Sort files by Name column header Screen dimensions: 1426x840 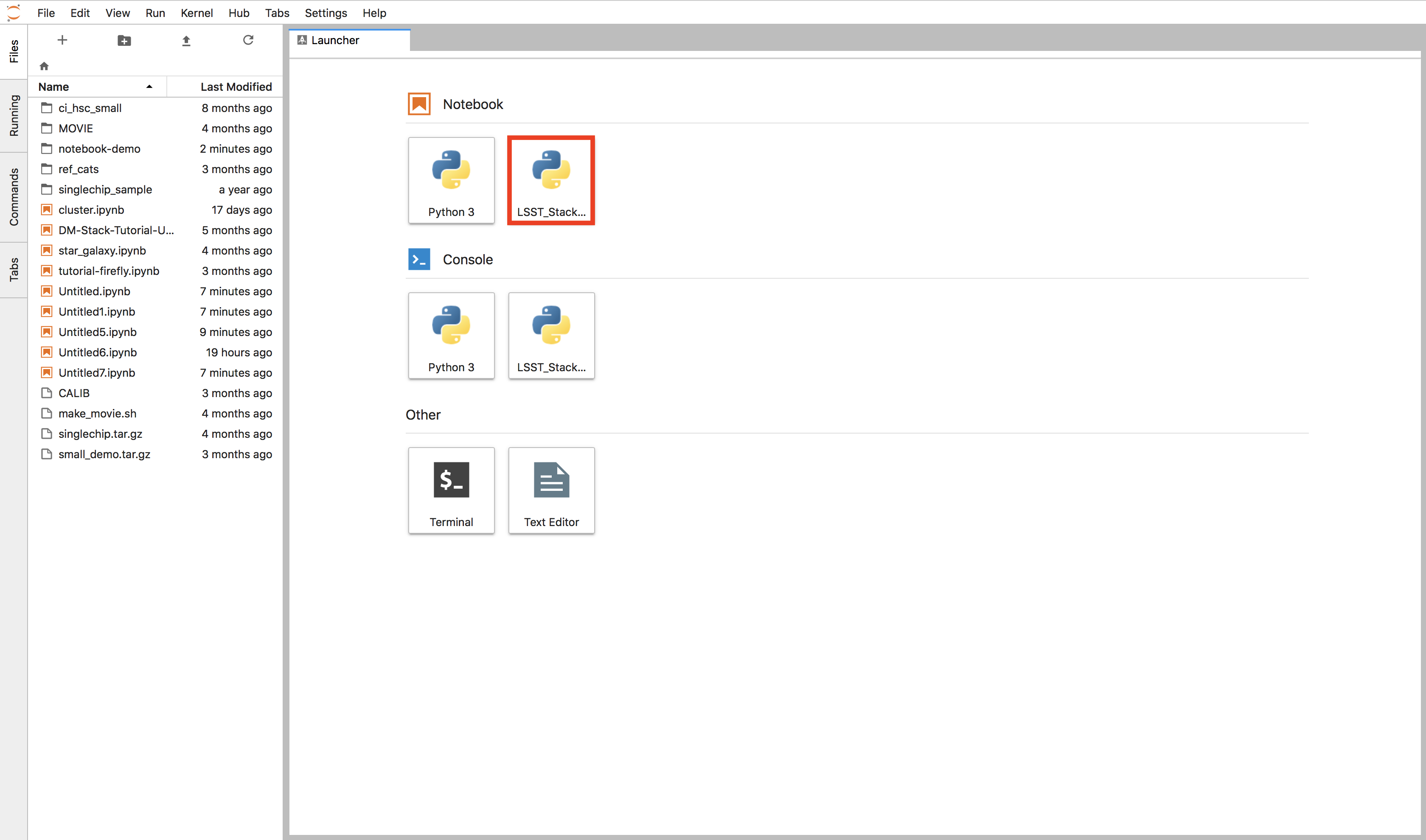(97, 87)
